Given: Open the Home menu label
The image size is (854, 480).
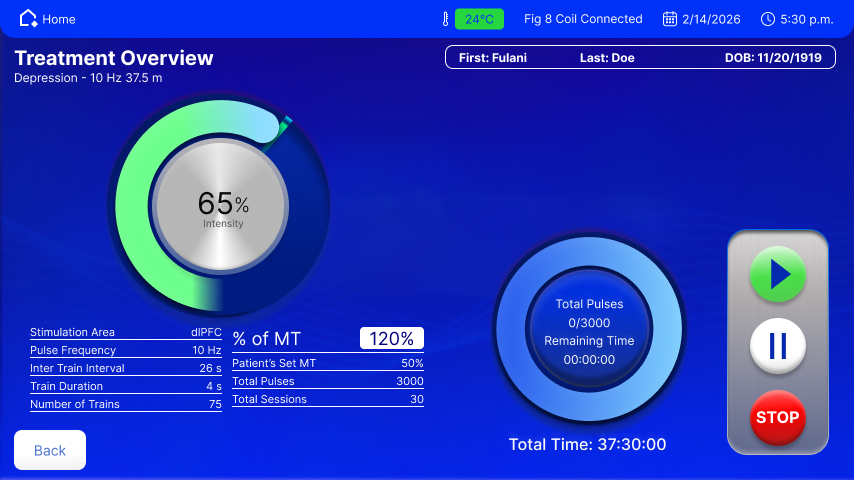Looking at the screenshot, I should [x=59, y=19].
